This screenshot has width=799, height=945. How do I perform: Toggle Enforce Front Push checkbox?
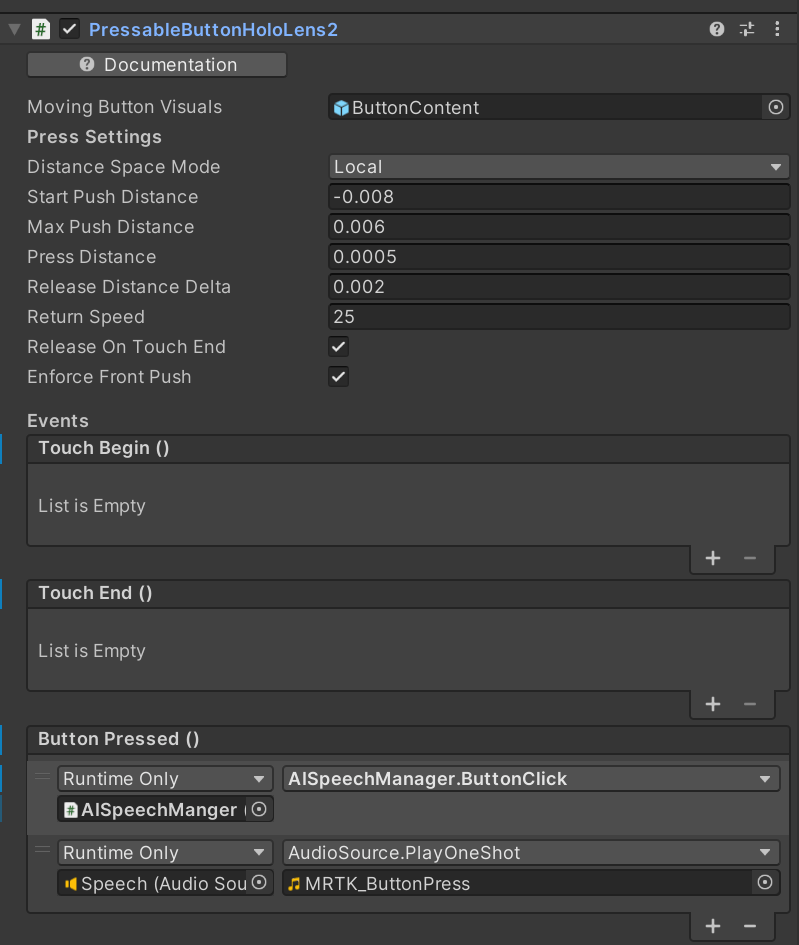tap(339, 377)
